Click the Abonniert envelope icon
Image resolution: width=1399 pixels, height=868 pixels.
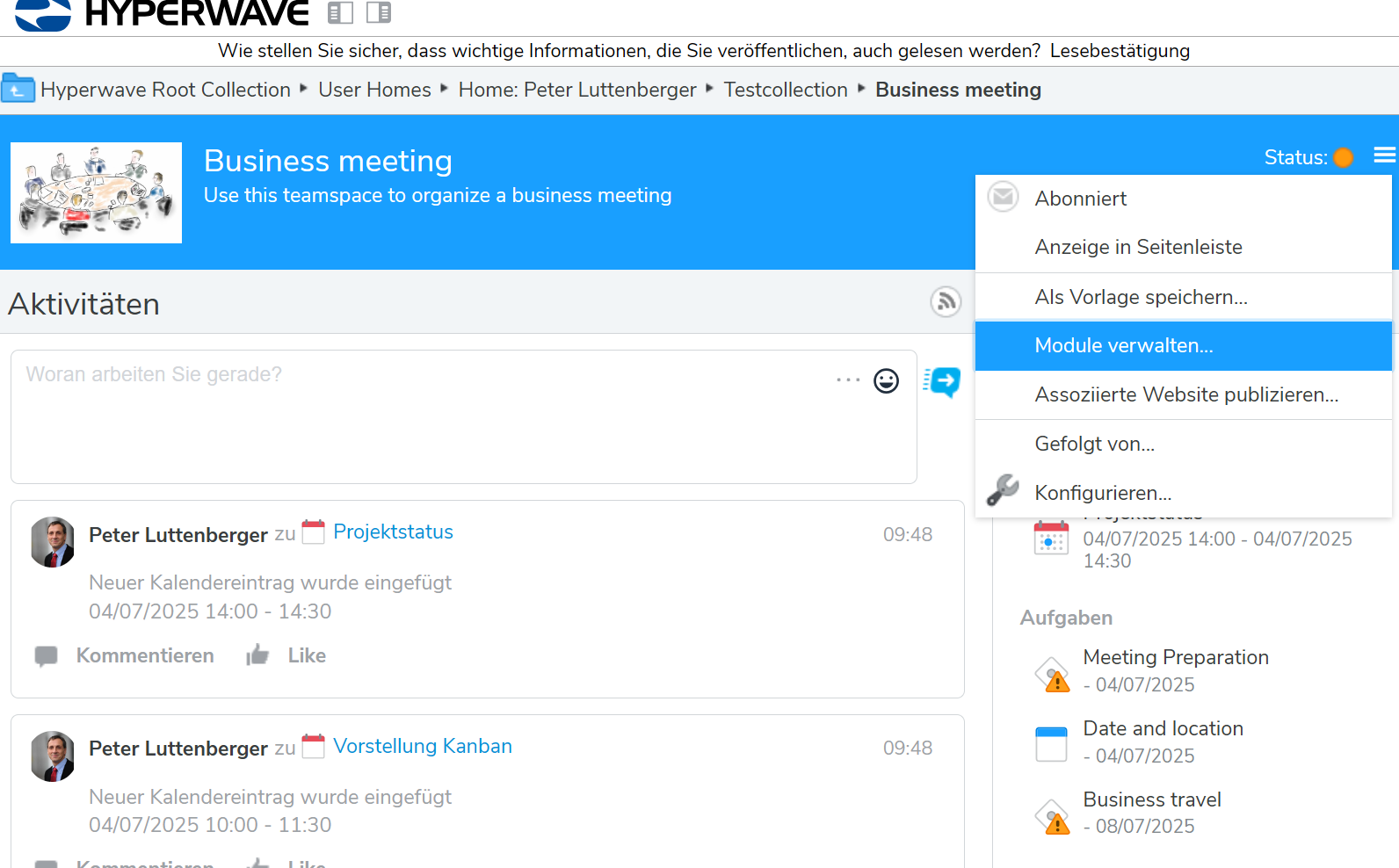(1003, 197)
